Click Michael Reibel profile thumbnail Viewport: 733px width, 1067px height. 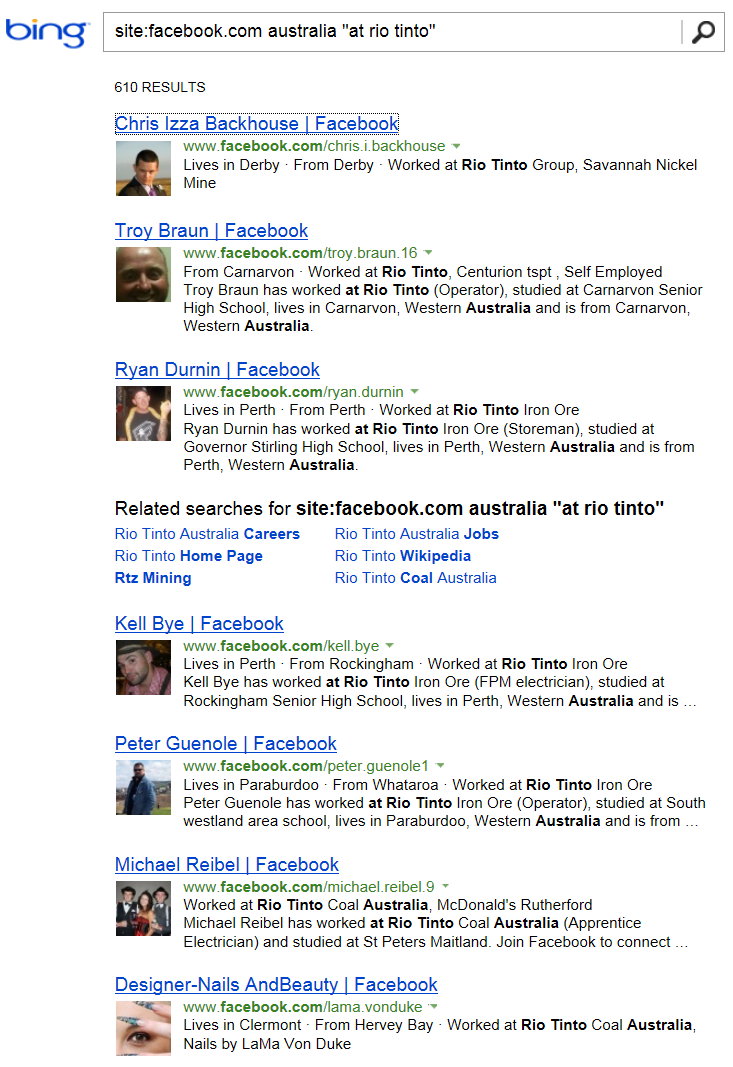tap(143, 908)
